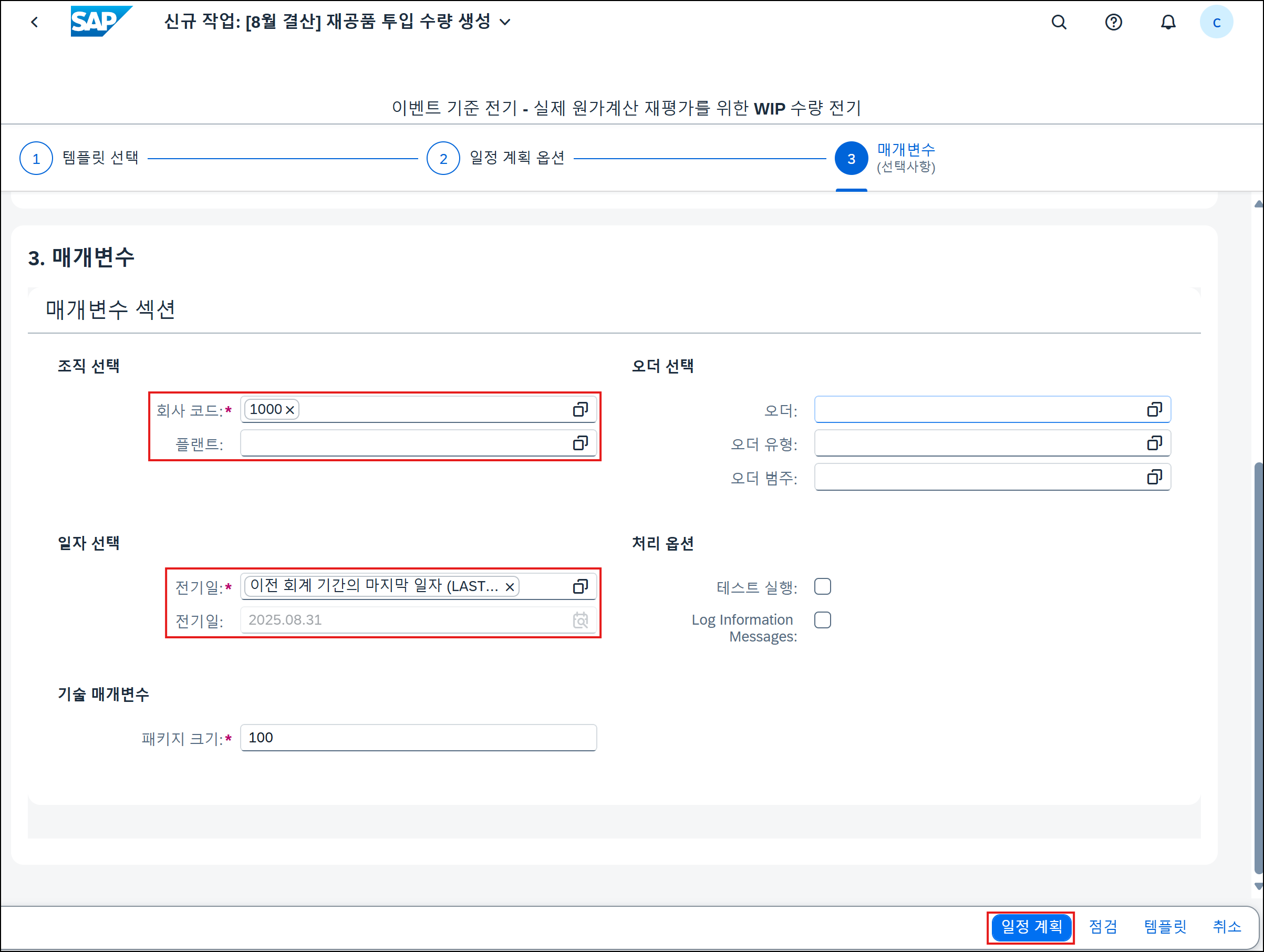
Task: Open value help for 회사 코드 field
Action: 580,410
